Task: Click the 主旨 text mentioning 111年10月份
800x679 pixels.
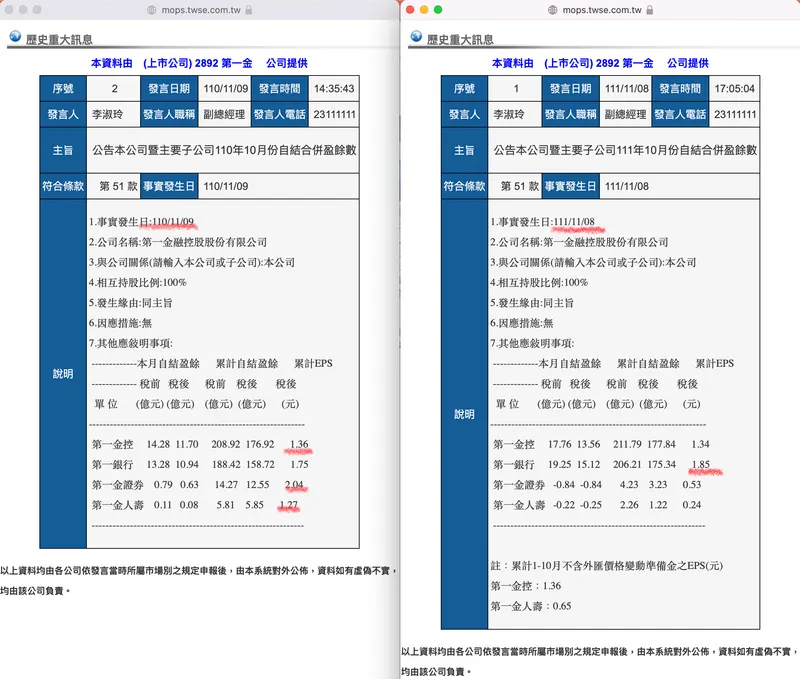Action: [625, 150]
